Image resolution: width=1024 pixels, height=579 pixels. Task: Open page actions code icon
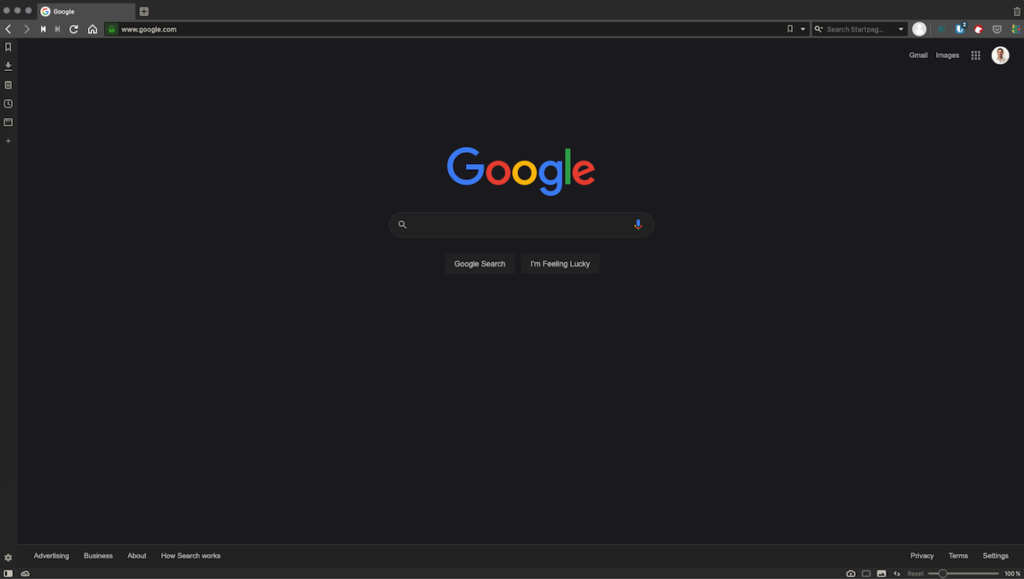pyautogui.click(x=897, y=573)
